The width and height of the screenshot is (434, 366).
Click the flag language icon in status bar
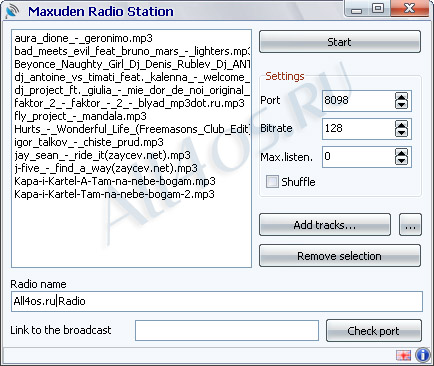(403, 355)
